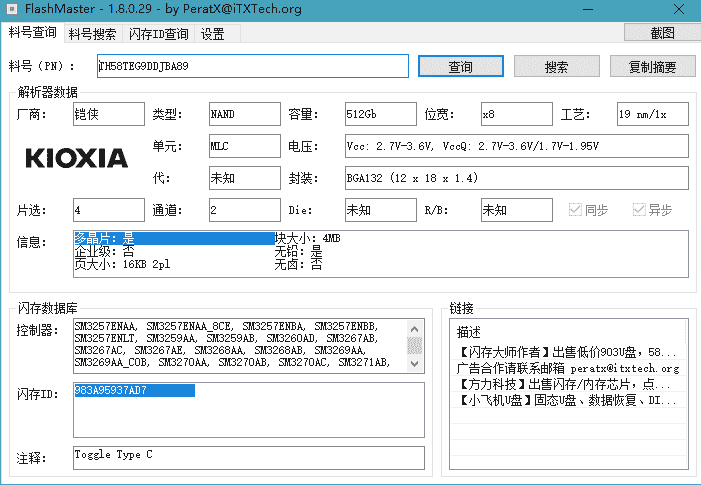The width and height of the screenshot is (701, 485).
Task: Open the 闪存大师作者 link entry
Action: 567,352
